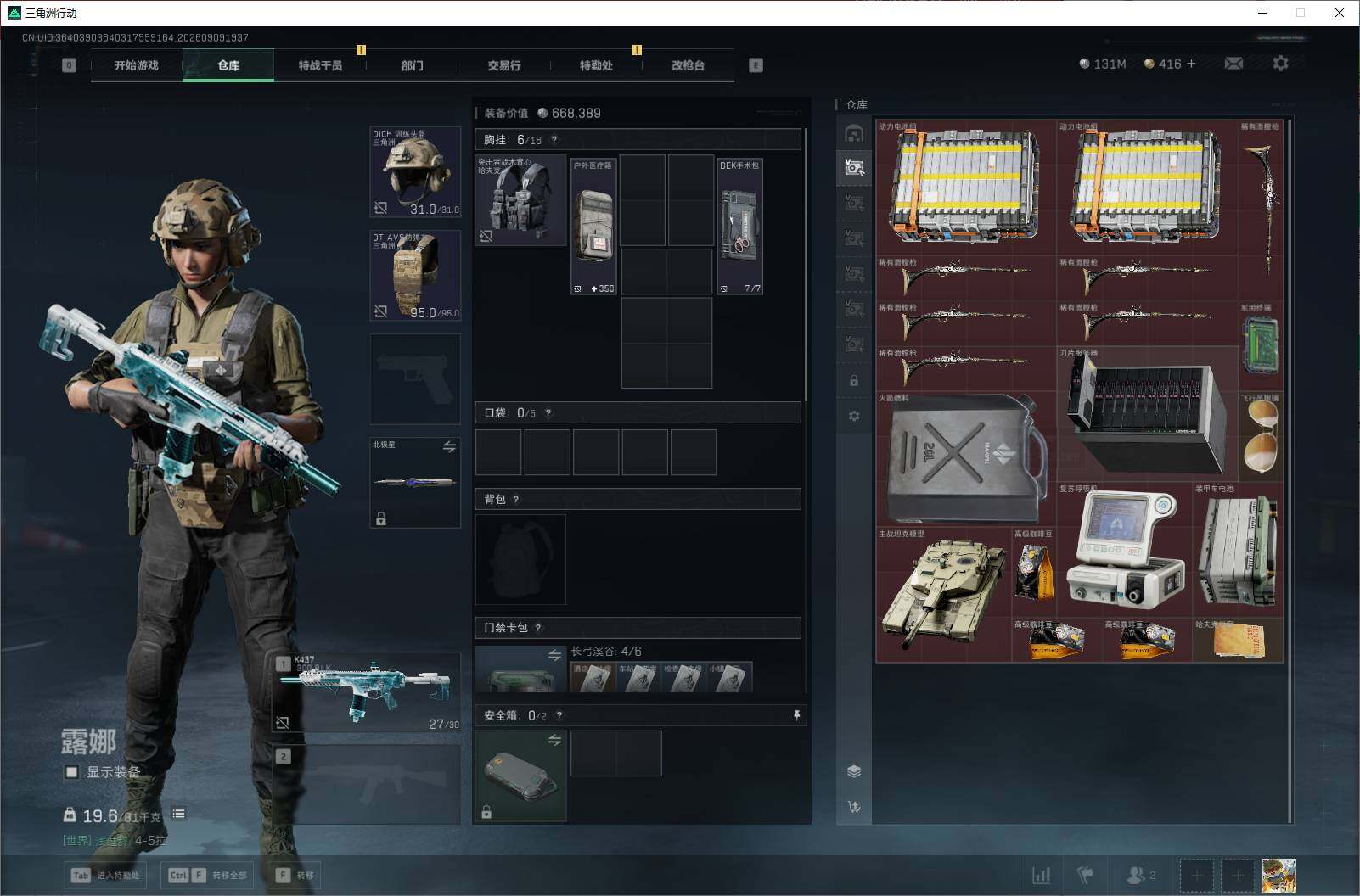The width and height of the screenshot is (1360, 896).
Task: Open the 交易行 tab
Action: pos(504,65)
